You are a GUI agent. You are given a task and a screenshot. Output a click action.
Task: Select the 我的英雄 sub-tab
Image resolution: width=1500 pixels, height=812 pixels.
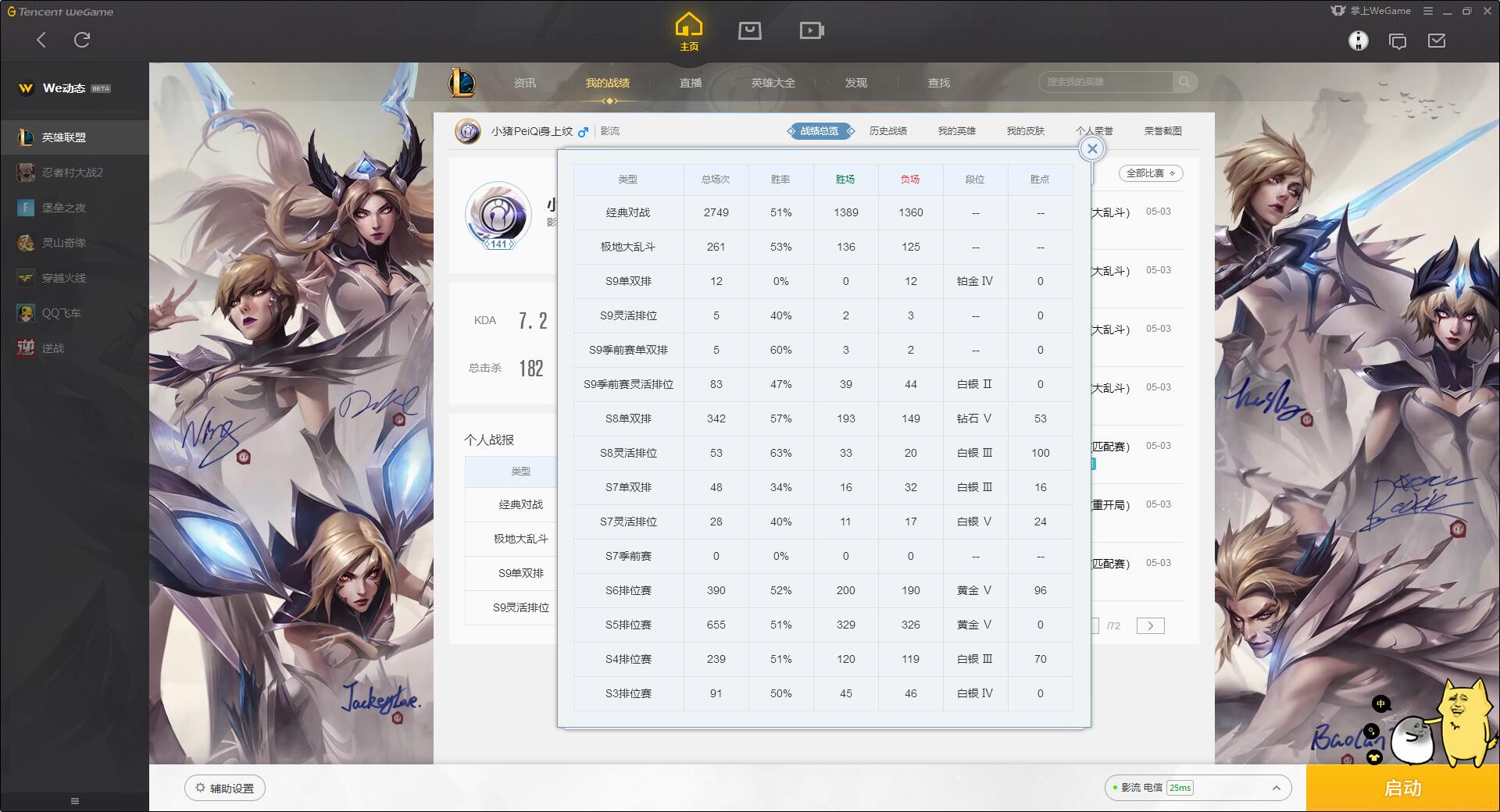pos(957,131)
